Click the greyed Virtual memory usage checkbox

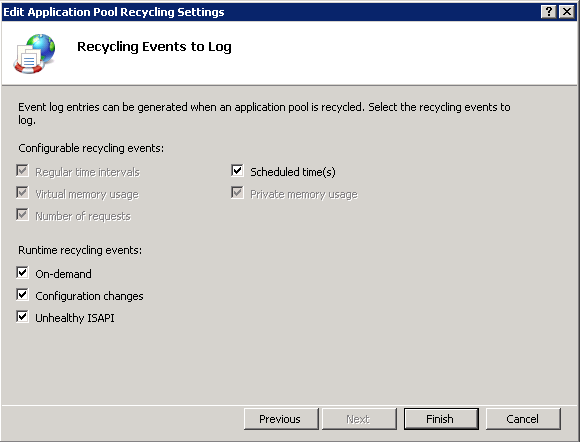coord(22,193)
